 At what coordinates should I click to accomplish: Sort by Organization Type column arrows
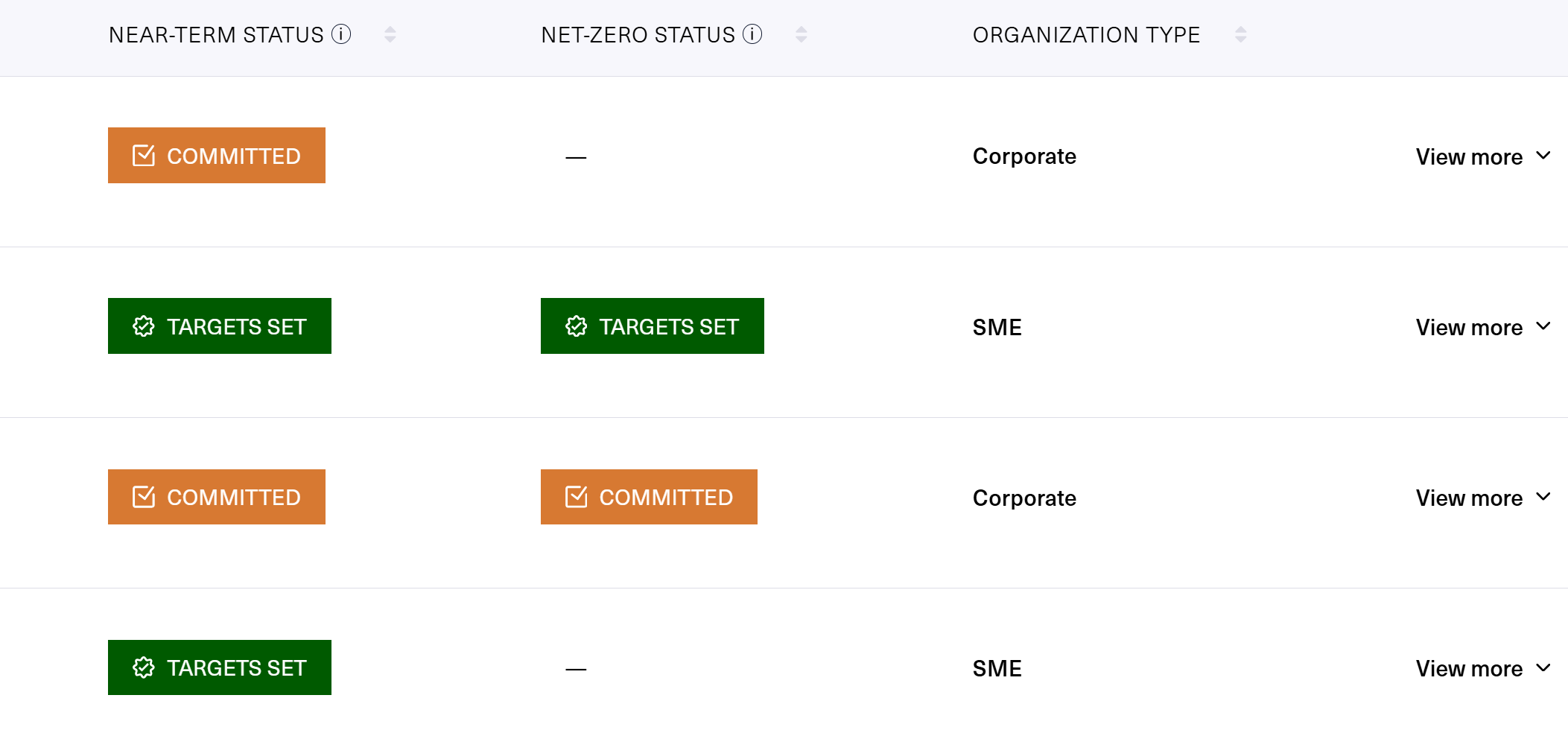click(1240, 34)
